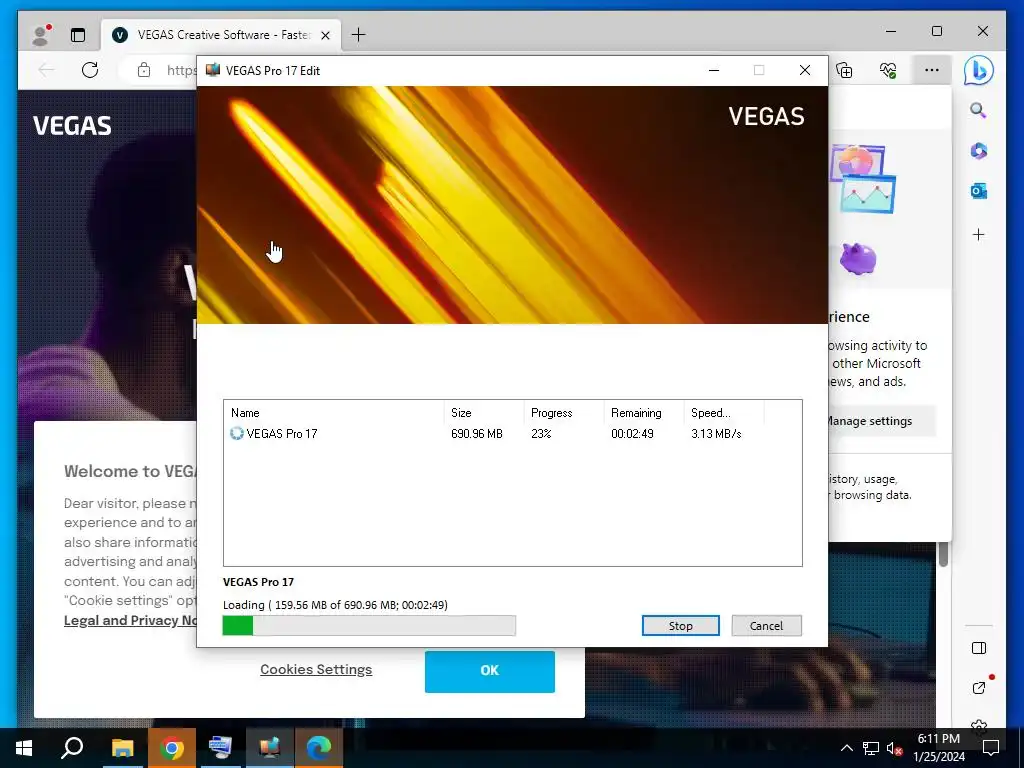The image size is (1024, 768).
Task: Click the Speed column header
Action: [x=724, y=413]
